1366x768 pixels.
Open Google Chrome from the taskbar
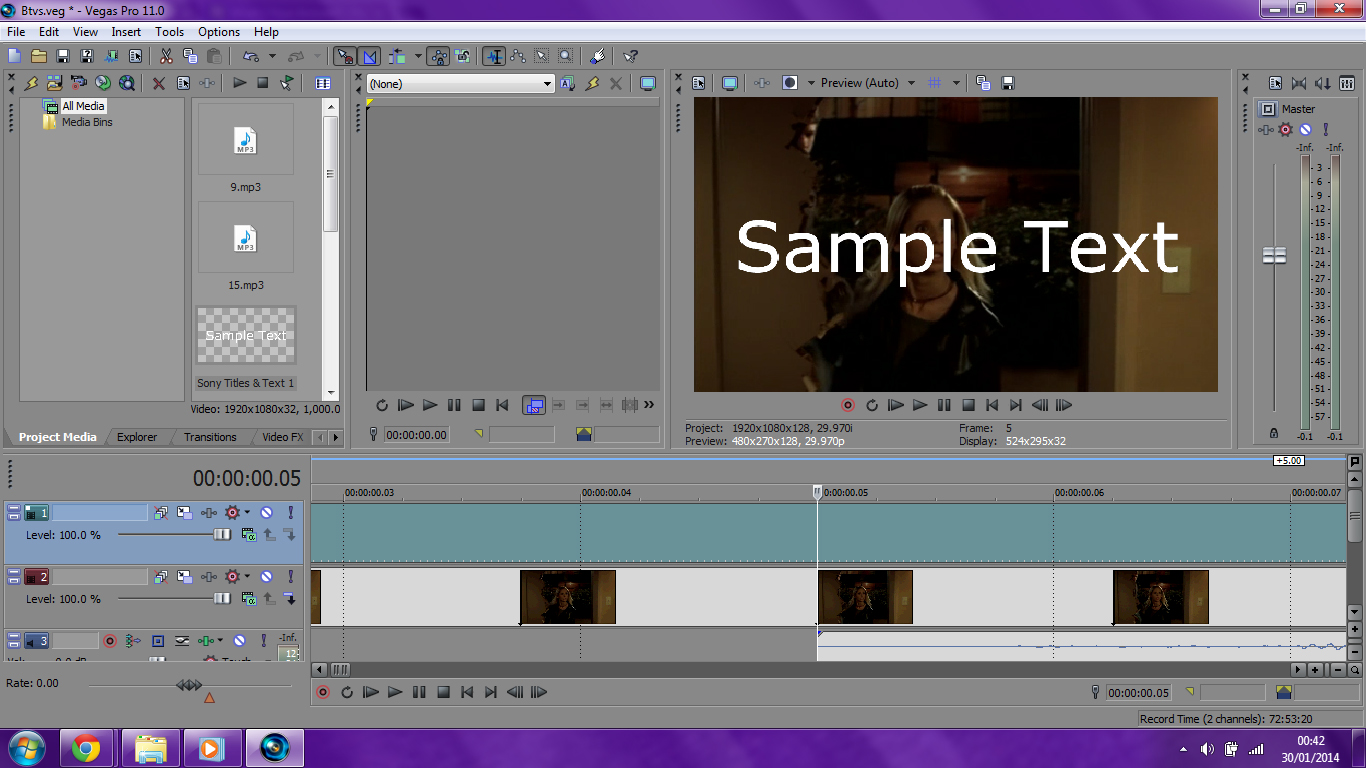[x=86, y=748]
